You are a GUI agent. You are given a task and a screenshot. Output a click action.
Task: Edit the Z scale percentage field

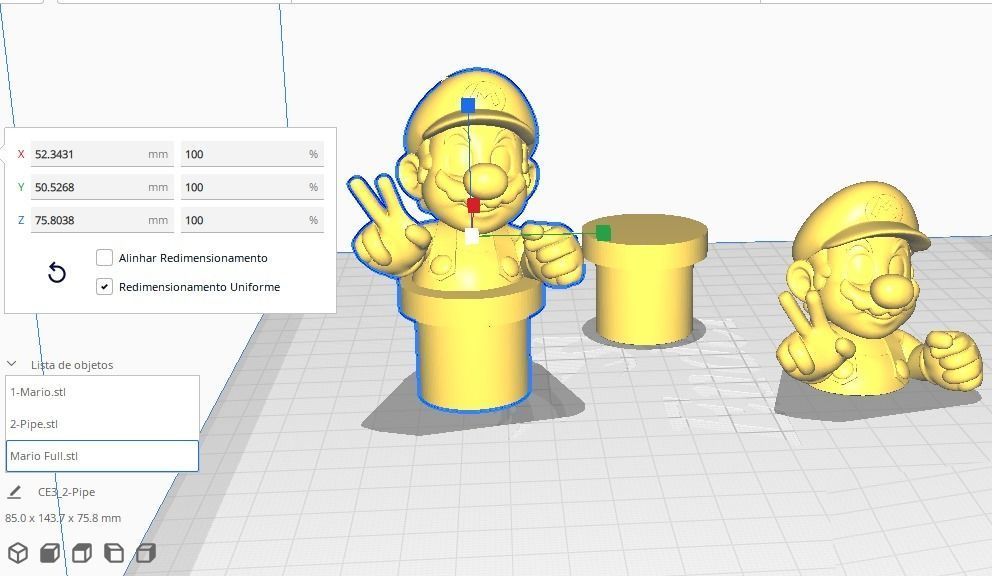point(252,220)
